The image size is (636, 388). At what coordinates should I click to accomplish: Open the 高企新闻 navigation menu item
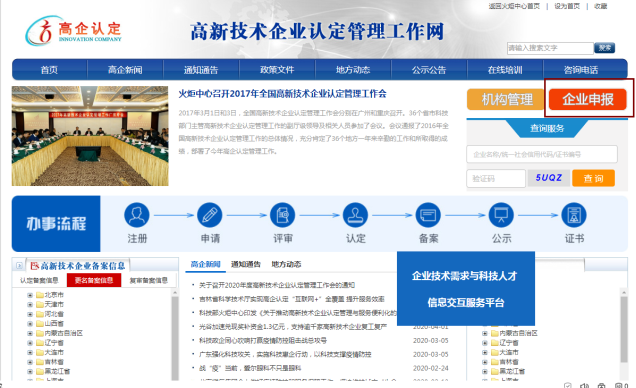point(125,70)
